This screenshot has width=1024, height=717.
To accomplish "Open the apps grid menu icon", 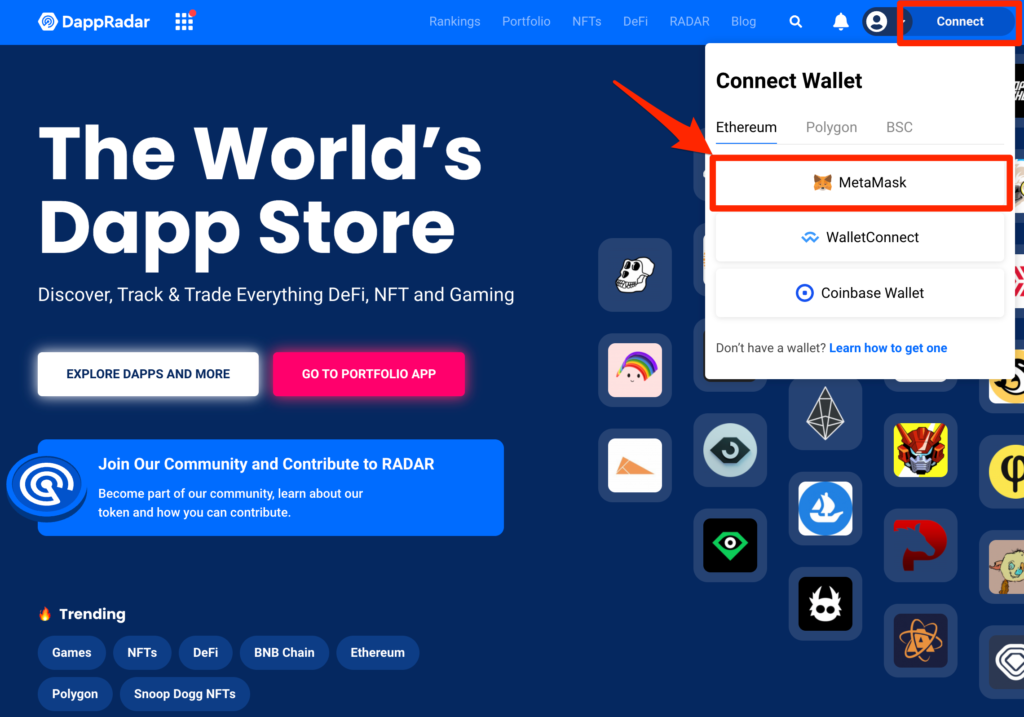I will (184, 21).
